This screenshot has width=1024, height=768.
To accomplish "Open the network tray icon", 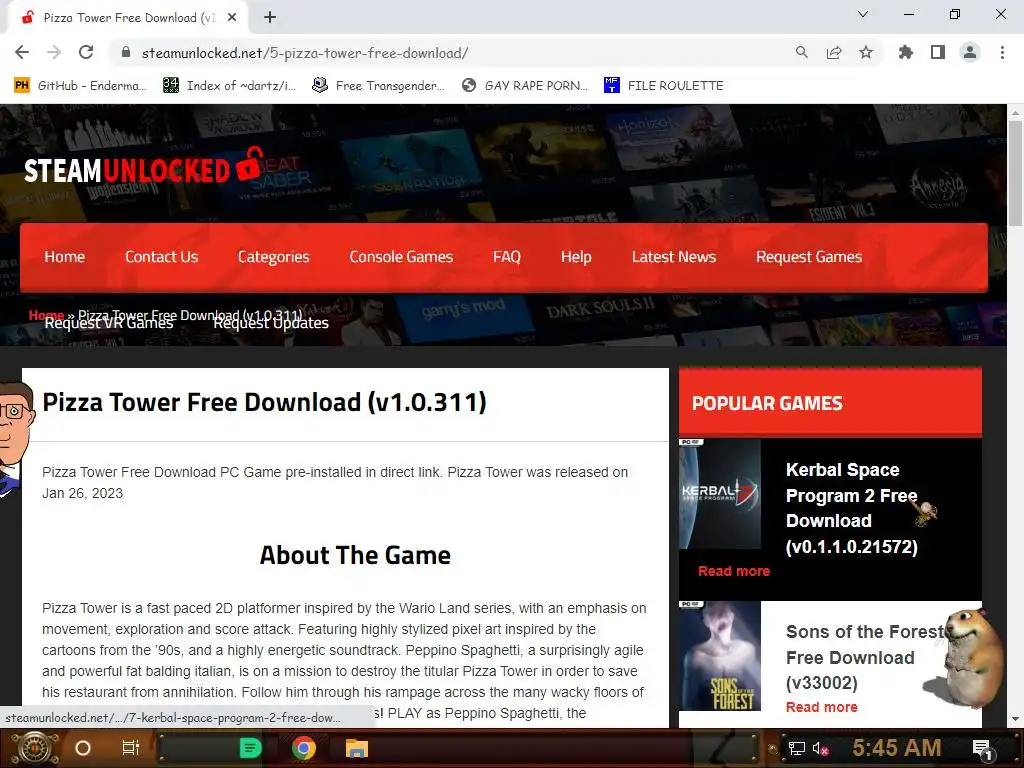I will [797, 748].
